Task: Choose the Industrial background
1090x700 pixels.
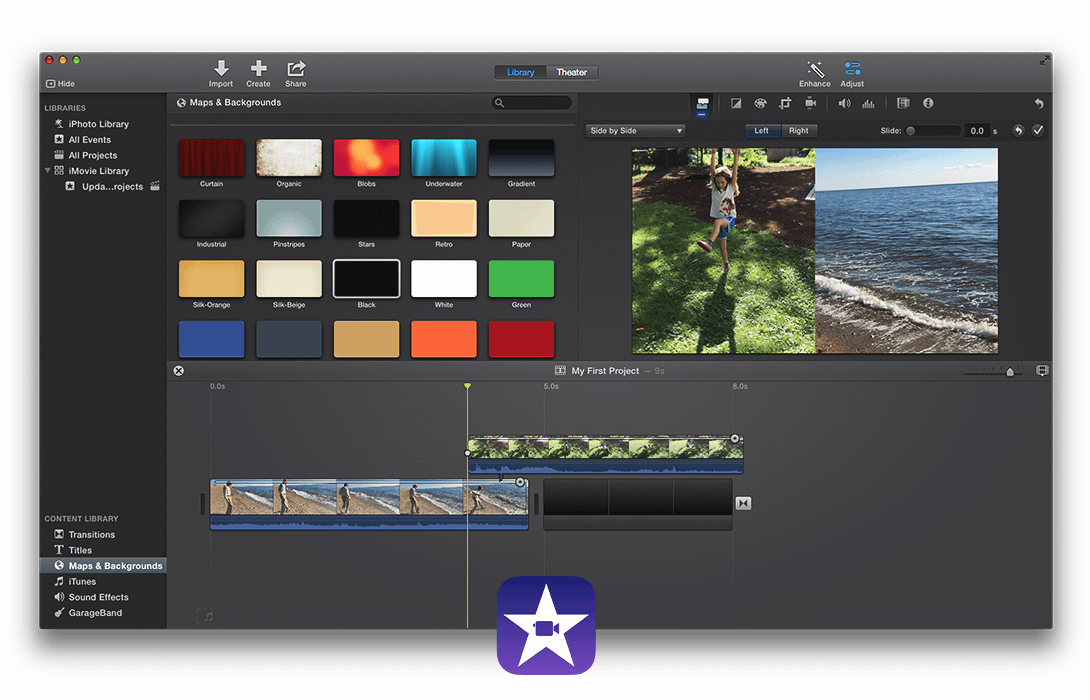Action: [211, 218]
